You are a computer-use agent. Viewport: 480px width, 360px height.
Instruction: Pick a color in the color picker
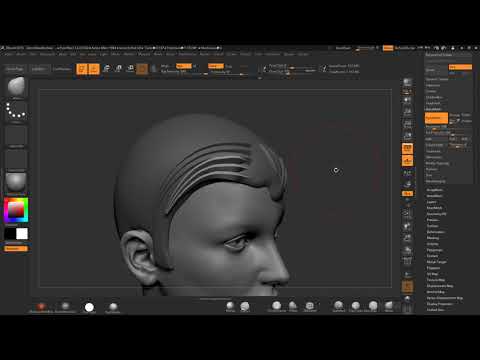click(16, 210)
